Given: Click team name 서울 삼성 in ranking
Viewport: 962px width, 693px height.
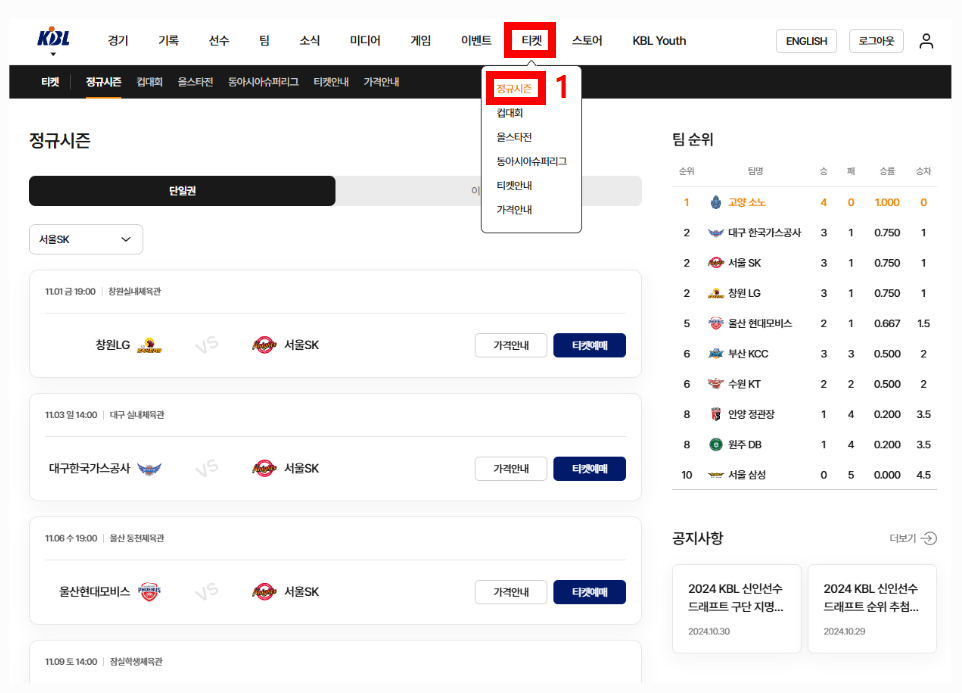Looking at the screenshot, I should pyautogui.click(x=747, y=475).
